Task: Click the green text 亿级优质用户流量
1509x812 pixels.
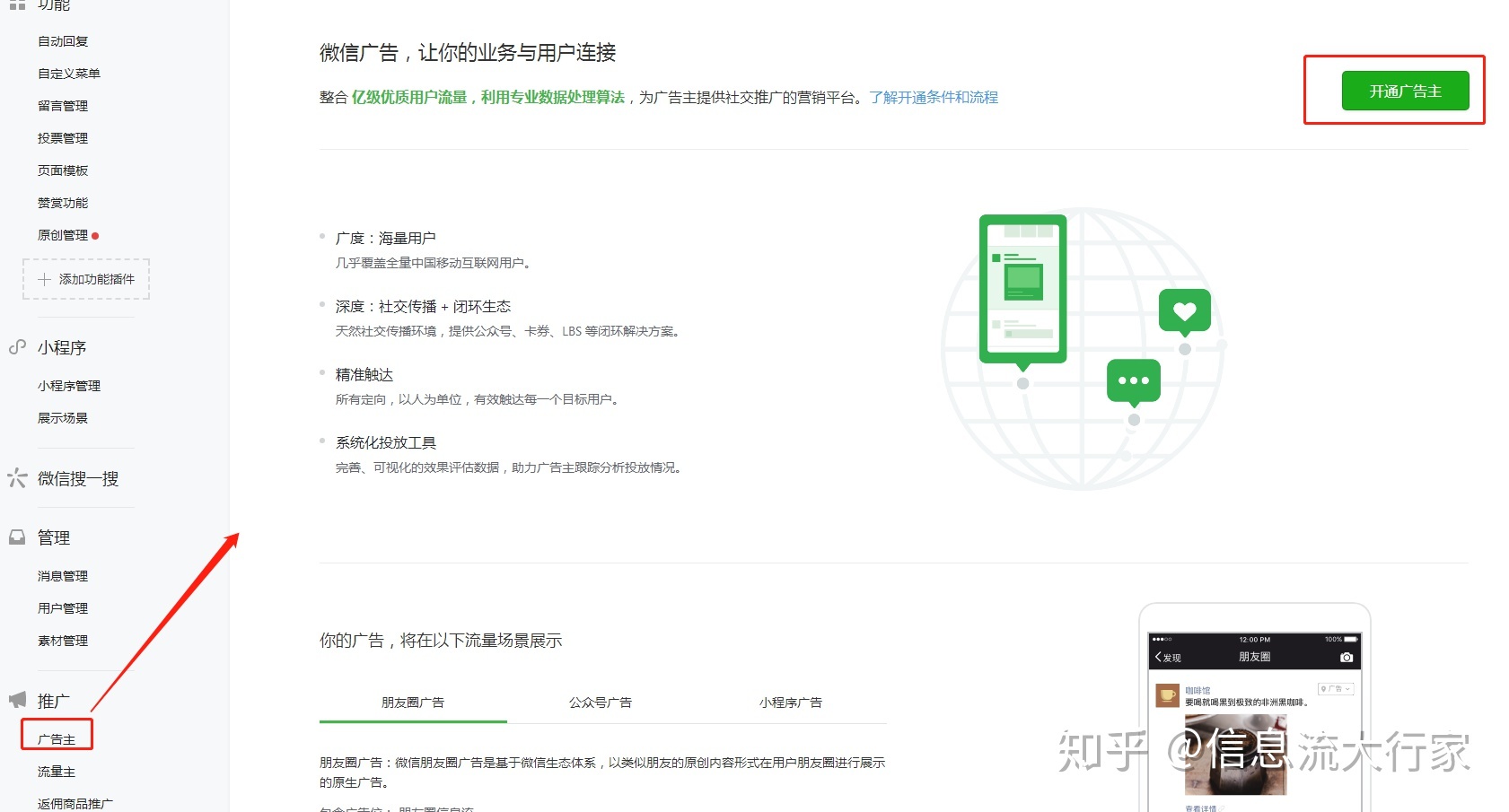Action: click(409, 97)
